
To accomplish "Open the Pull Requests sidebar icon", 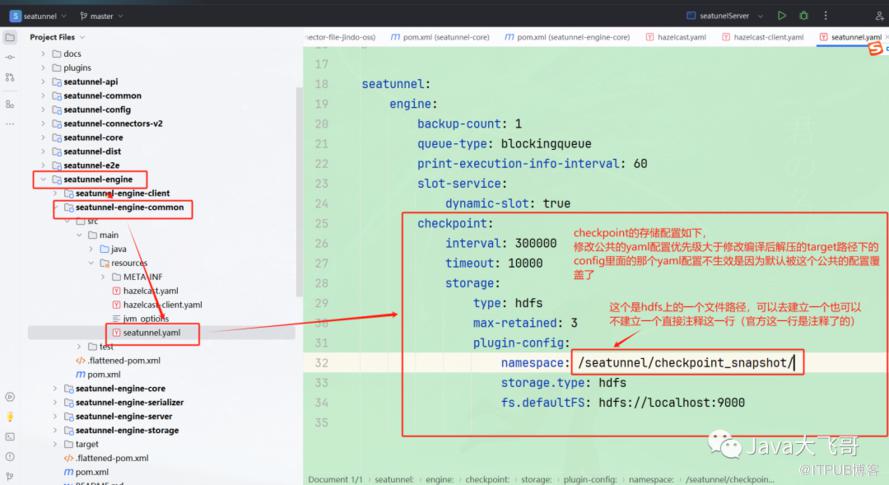I will click(10, 77).
